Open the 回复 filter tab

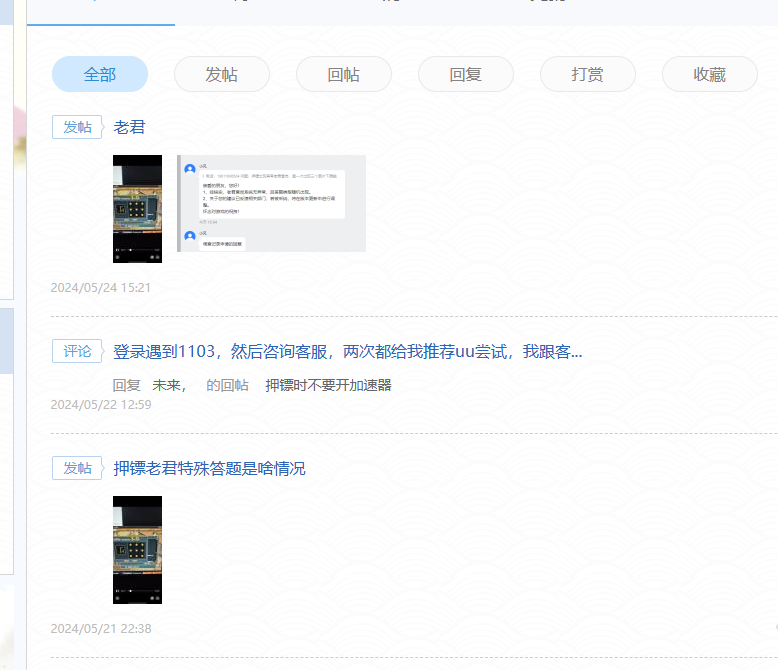pyautogui.click(x=465, y=74)
